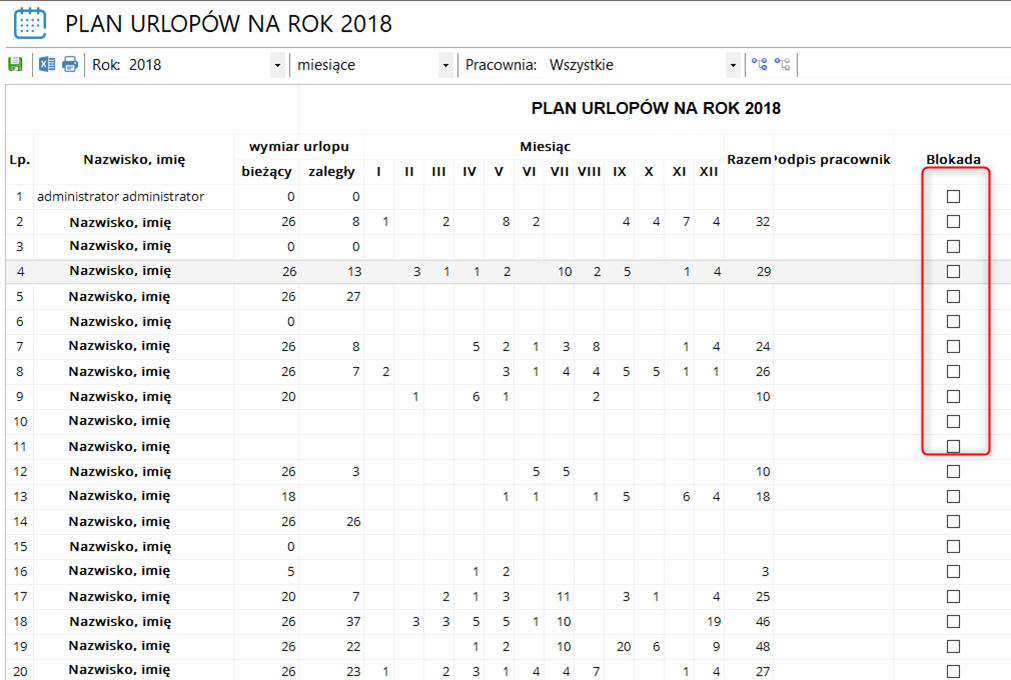Toggle Blokada checkbox in row 3
1011x680 pixels.
(953, 246)
